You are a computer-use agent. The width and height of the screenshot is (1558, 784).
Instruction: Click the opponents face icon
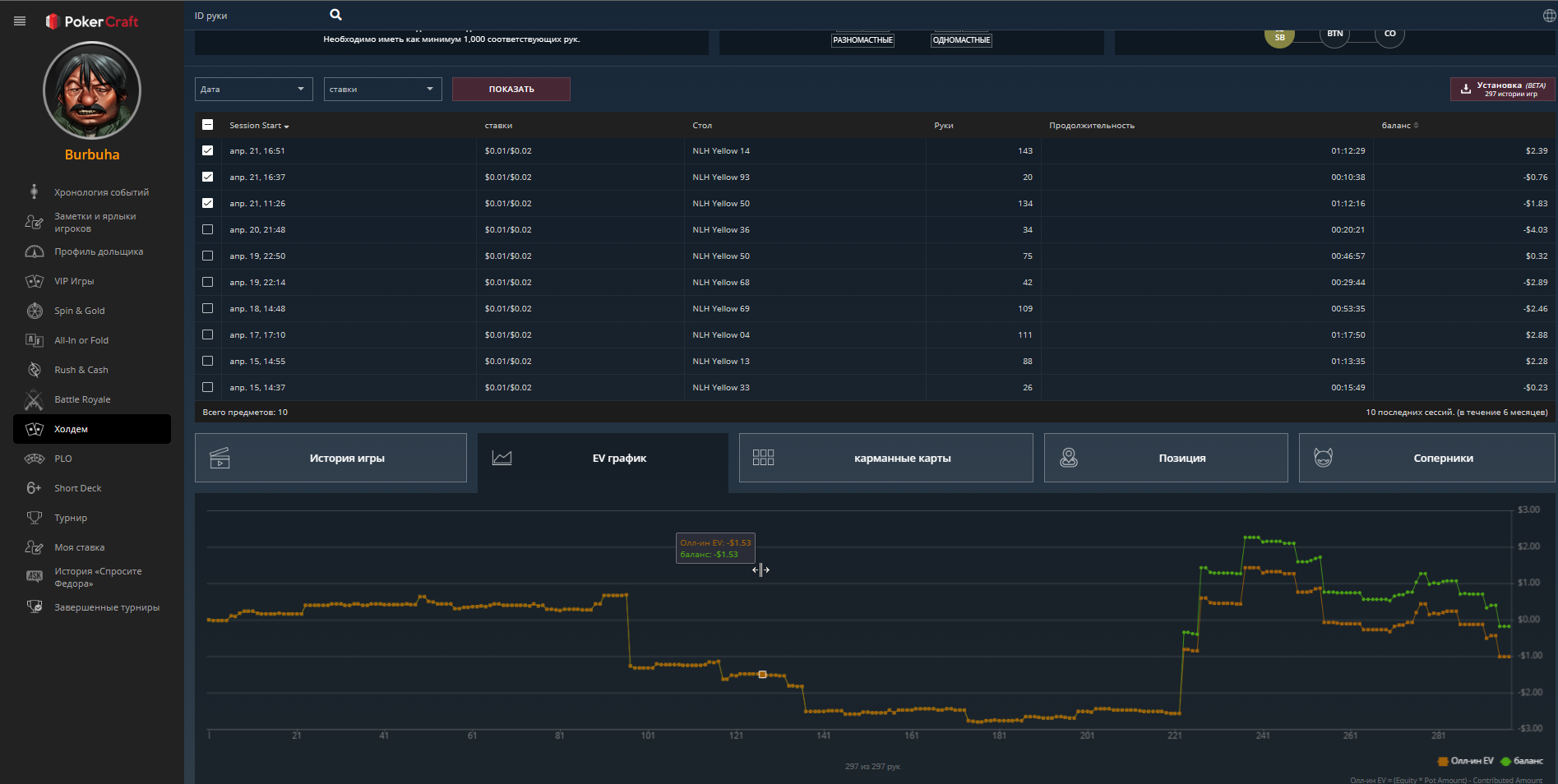click(x=1323, y=458)
